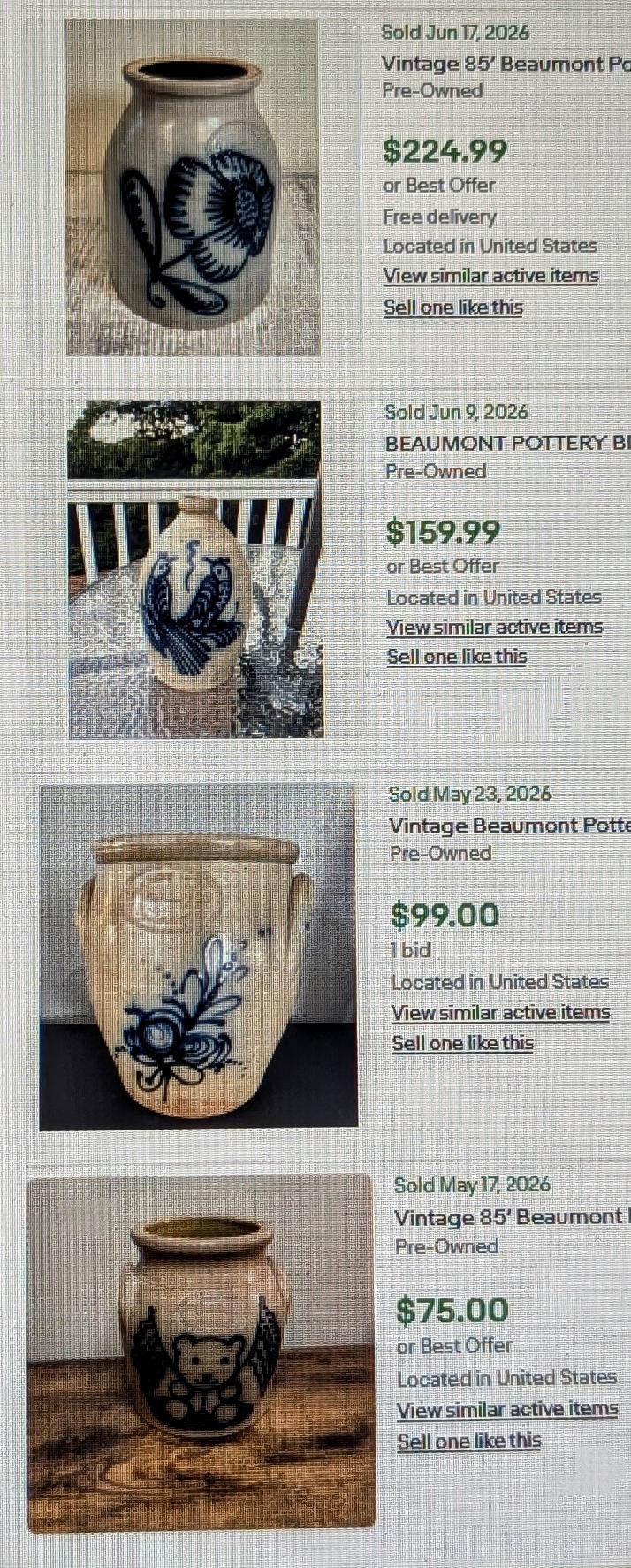Open the Vintage 85' Beaumont listing sold May 17
This screenshot has height=1568, width=631.
pos(513,1217)
